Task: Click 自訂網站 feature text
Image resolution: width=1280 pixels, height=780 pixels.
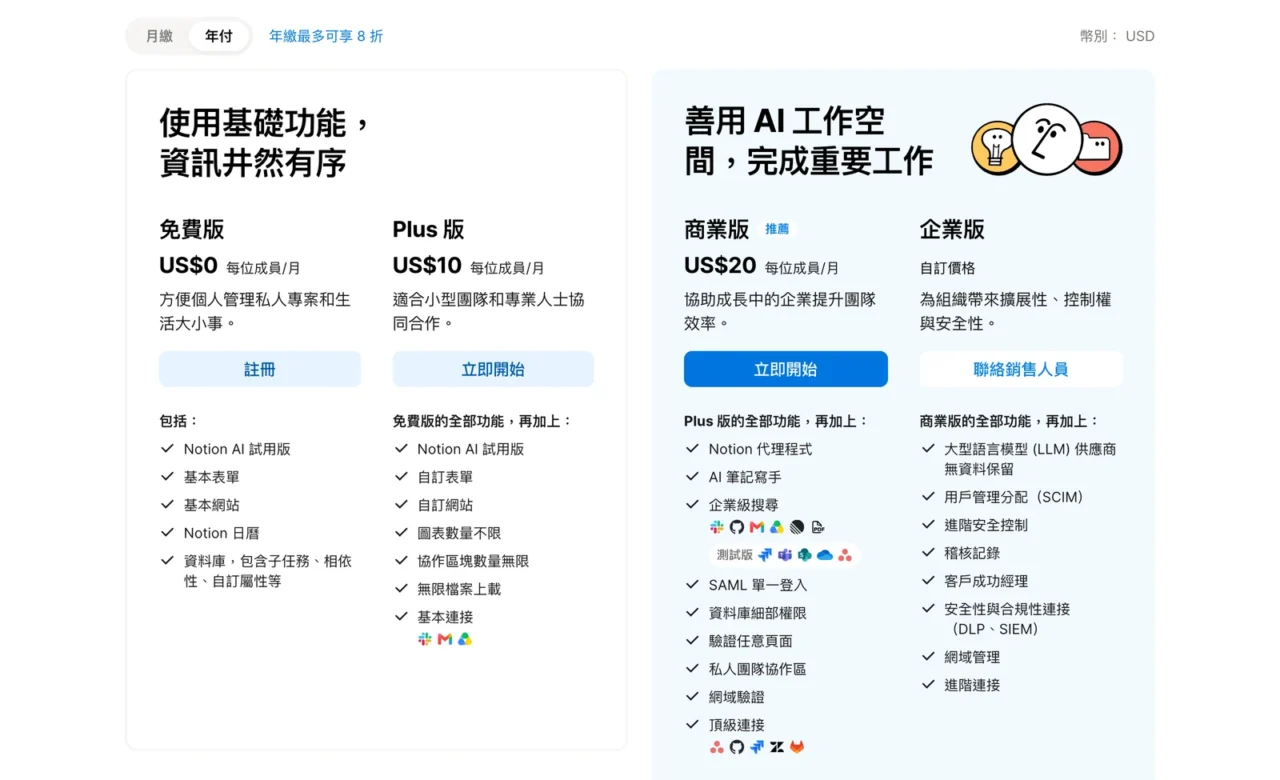Action: tap(445, 505)
